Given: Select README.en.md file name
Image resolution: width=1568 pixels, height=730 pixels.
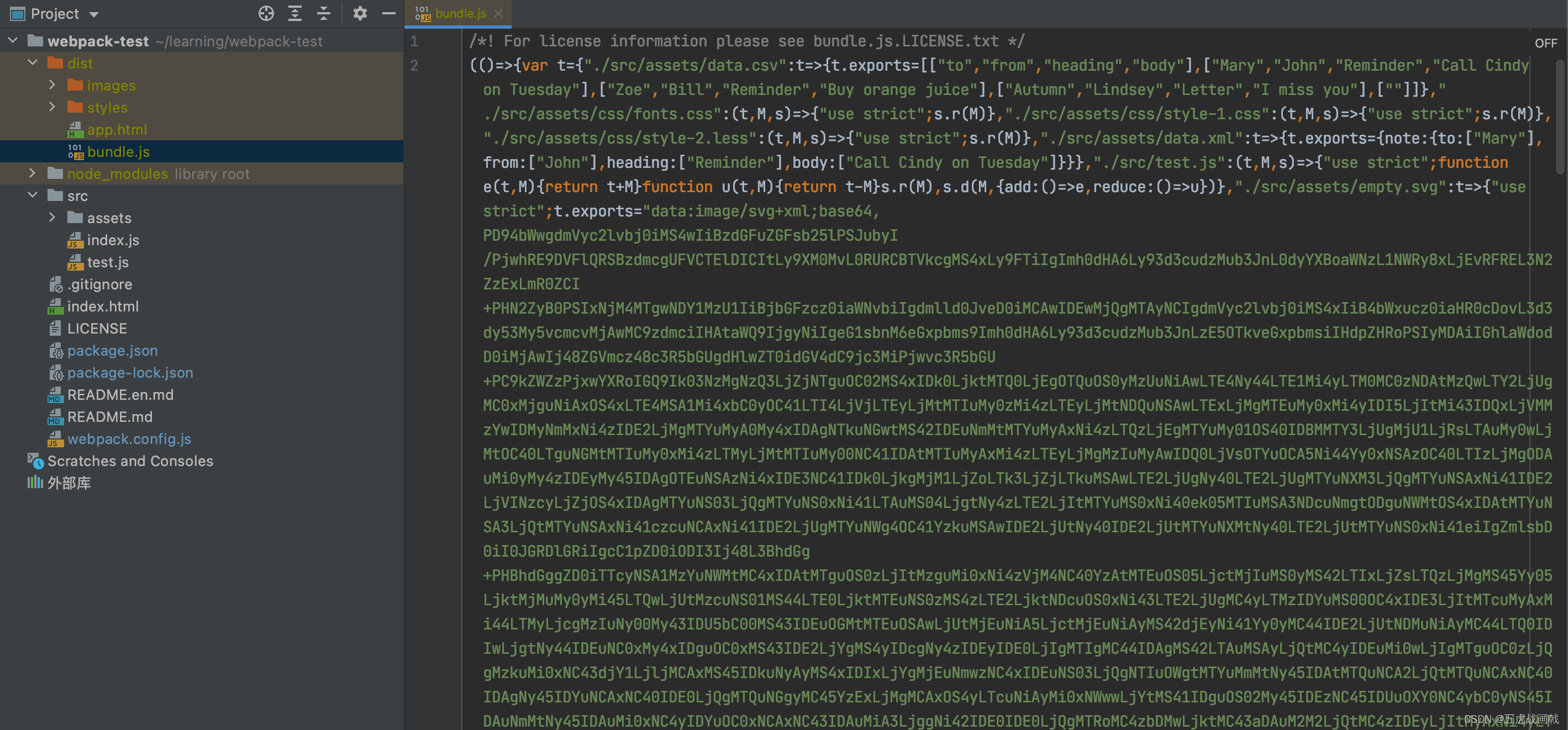Looking at the screenshot, I should click(120, 394).
